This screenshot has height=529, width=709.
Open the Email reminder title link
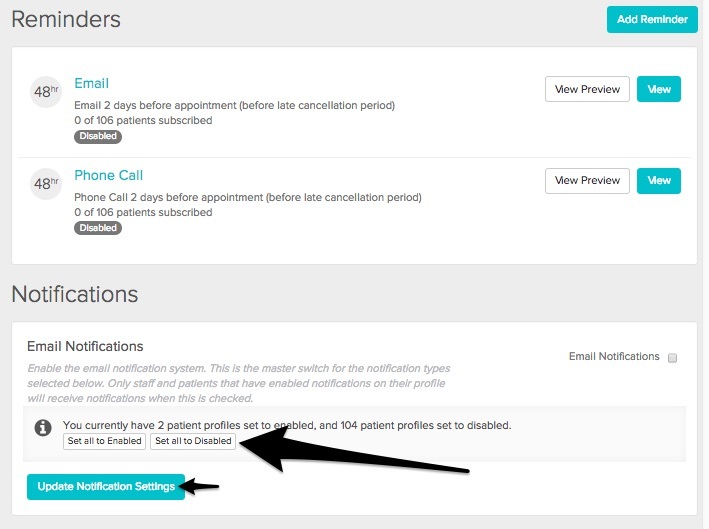[92, 83]
